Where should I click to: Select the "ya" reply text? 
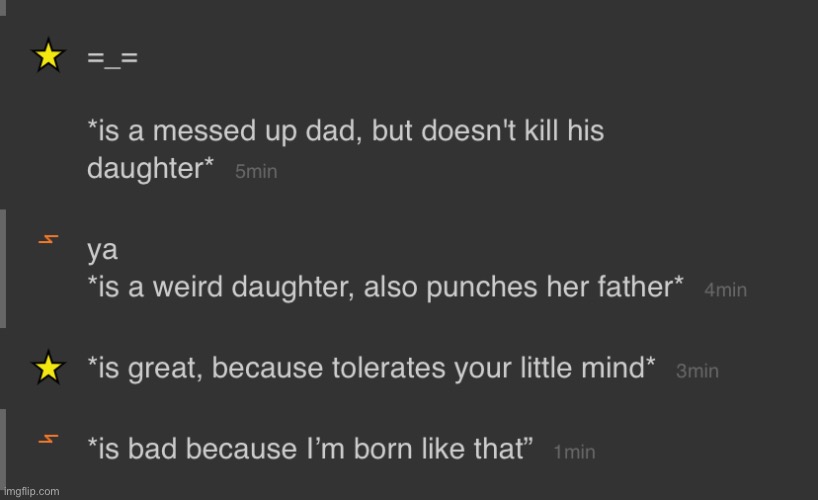click(102, 251)
